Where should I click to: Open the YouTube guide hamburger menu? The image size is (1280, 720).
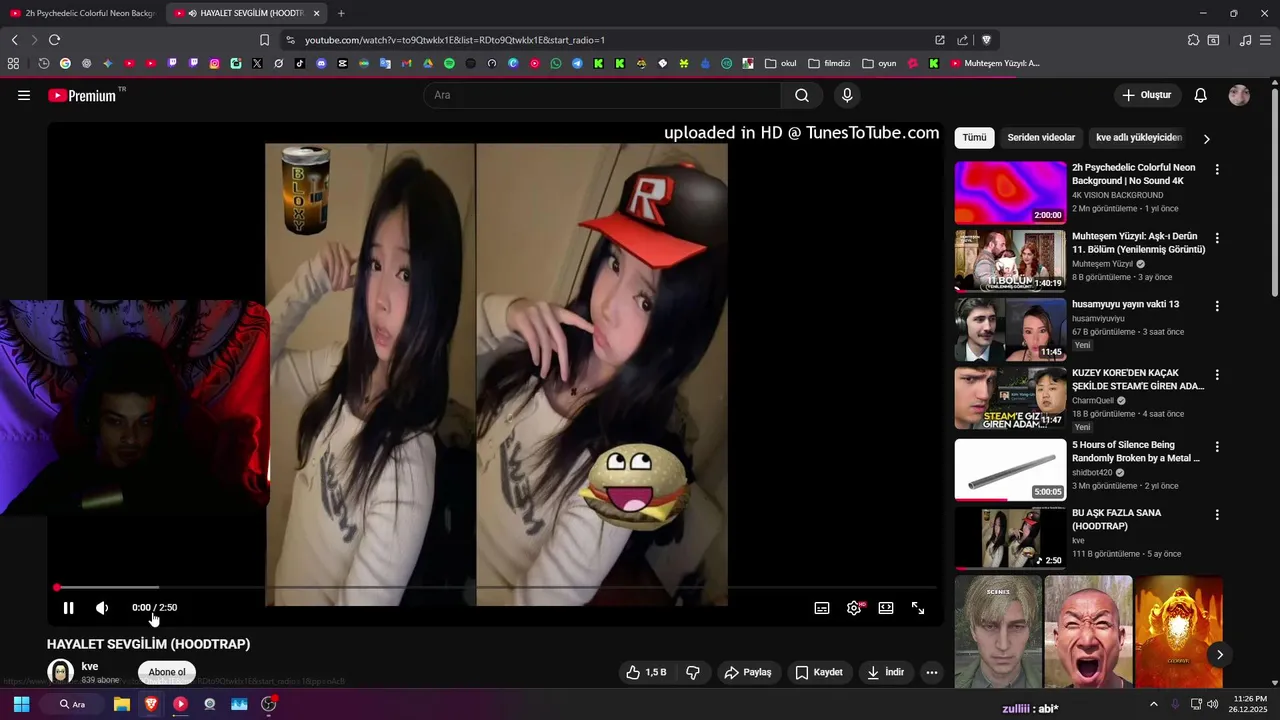point(24,95)
